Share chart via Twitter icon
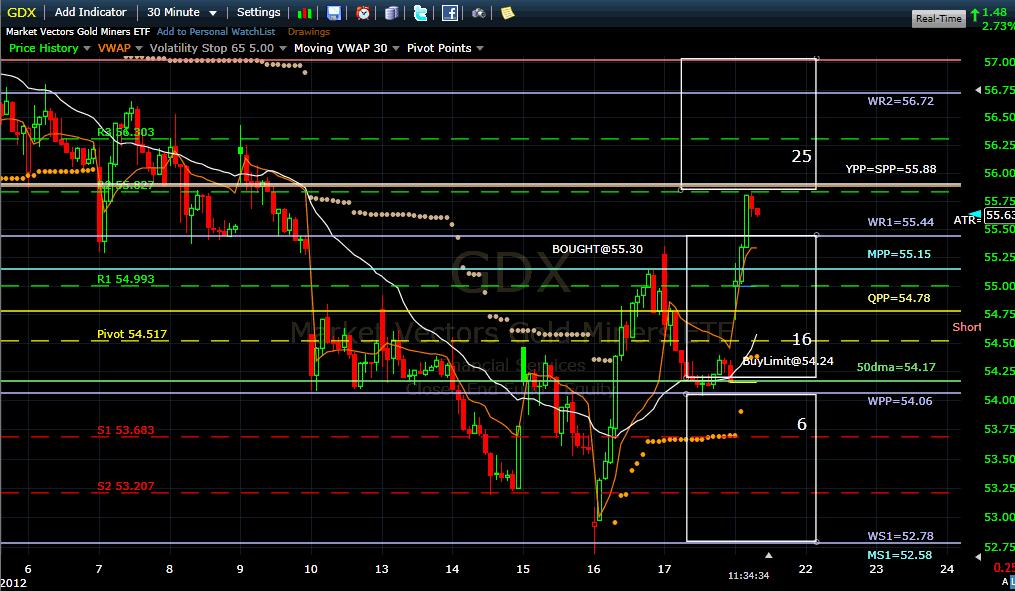Screen dimensions: 1015x591 pos(420,13)
